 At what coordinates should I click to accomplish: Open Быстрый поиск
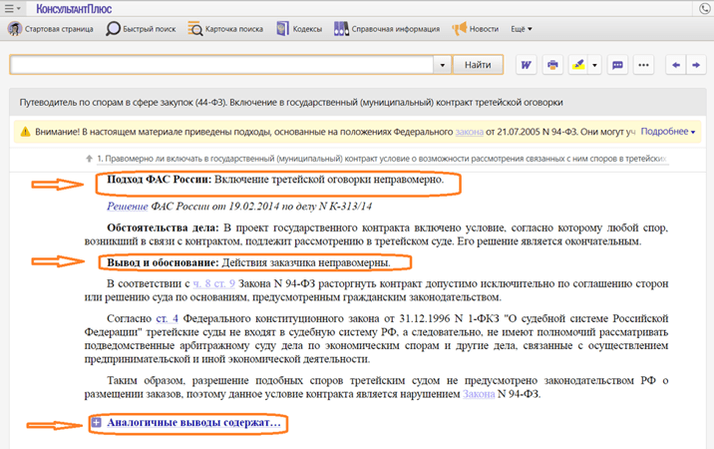(x=141, y=29)
